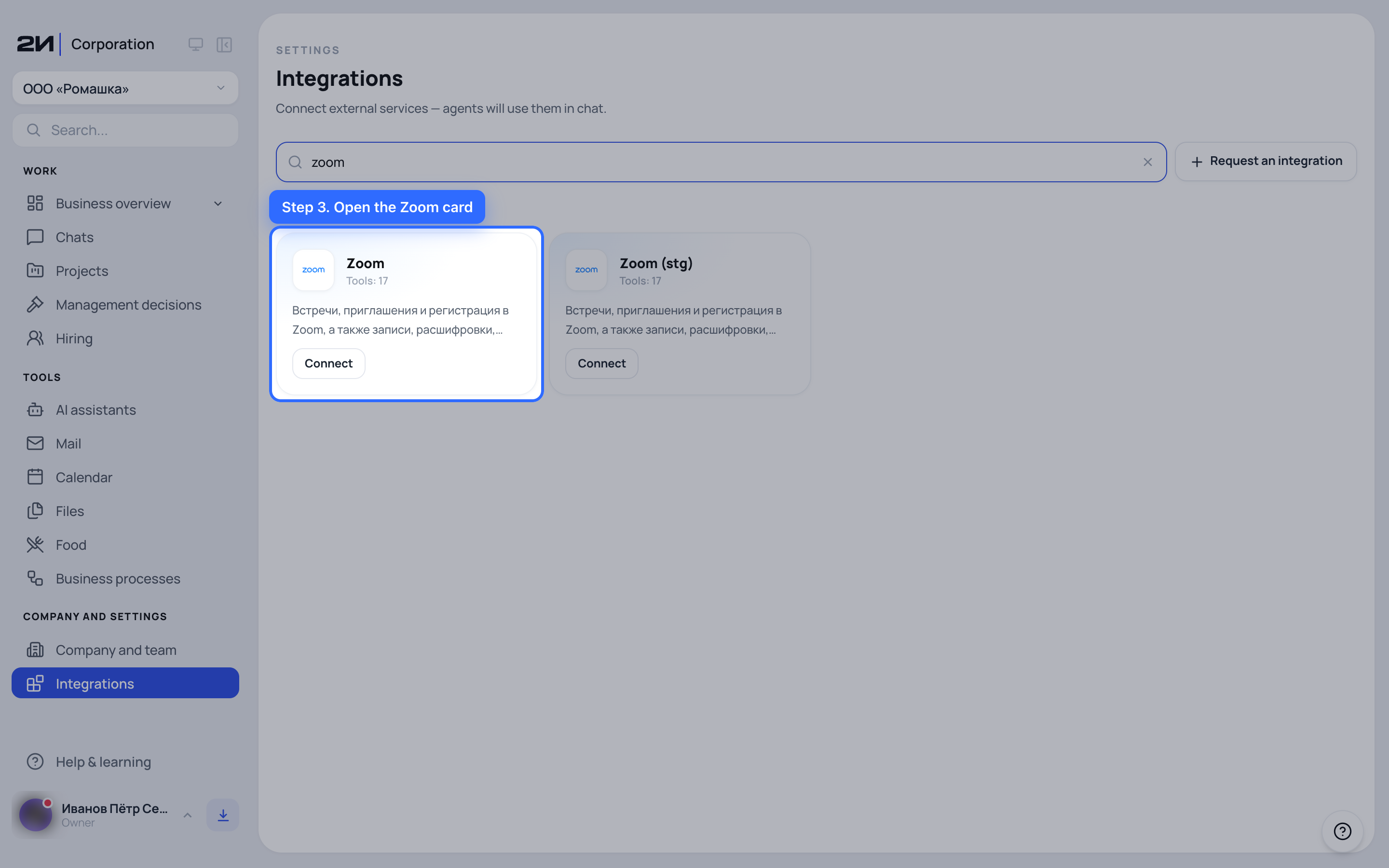Image resolution: width=1389 pixels, height=868 pixels.
Task: Click the monitor icon beside Corporation
Action: click(196, 44)
